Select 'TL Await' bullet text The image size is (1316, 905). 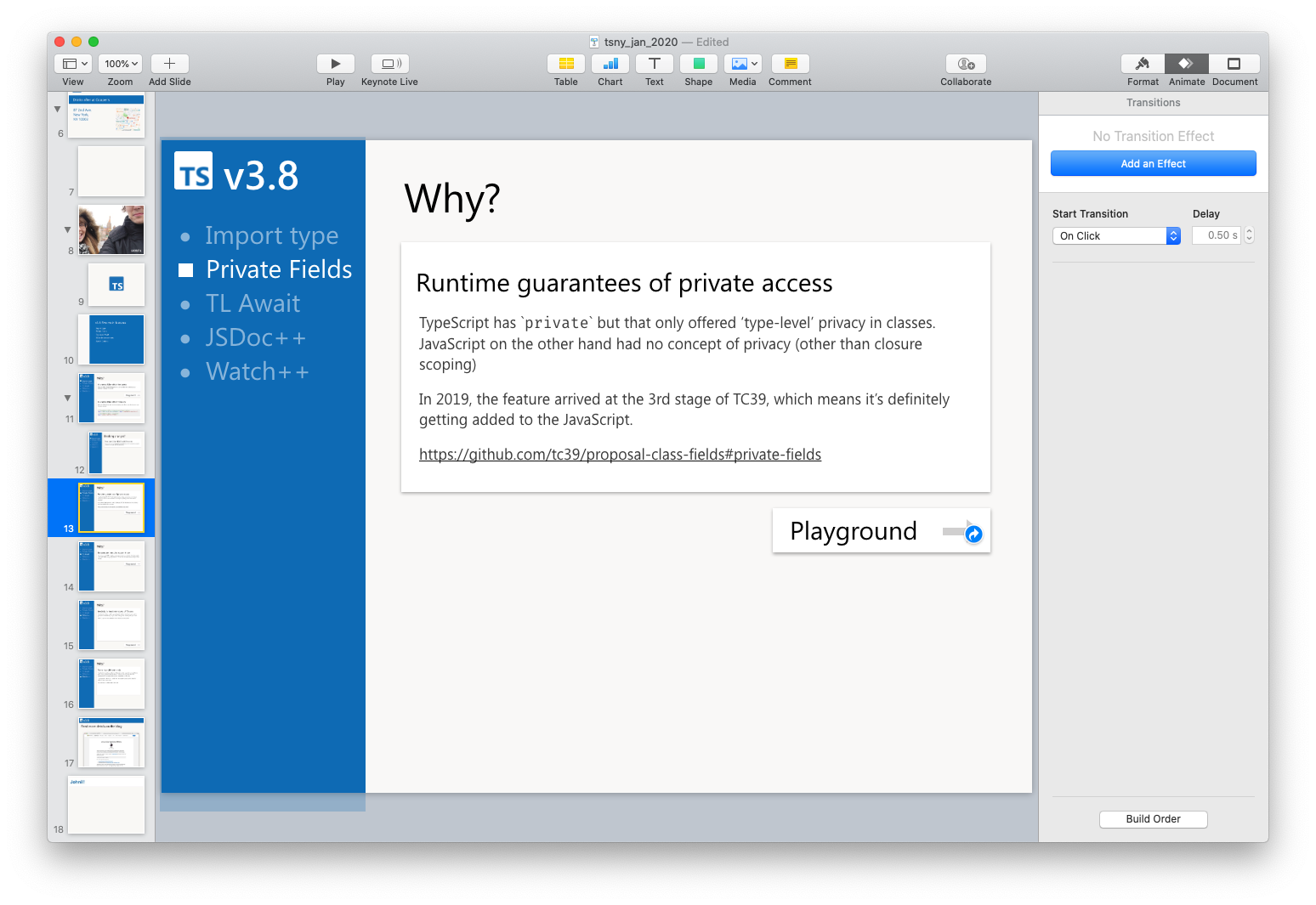coord(252,303)
